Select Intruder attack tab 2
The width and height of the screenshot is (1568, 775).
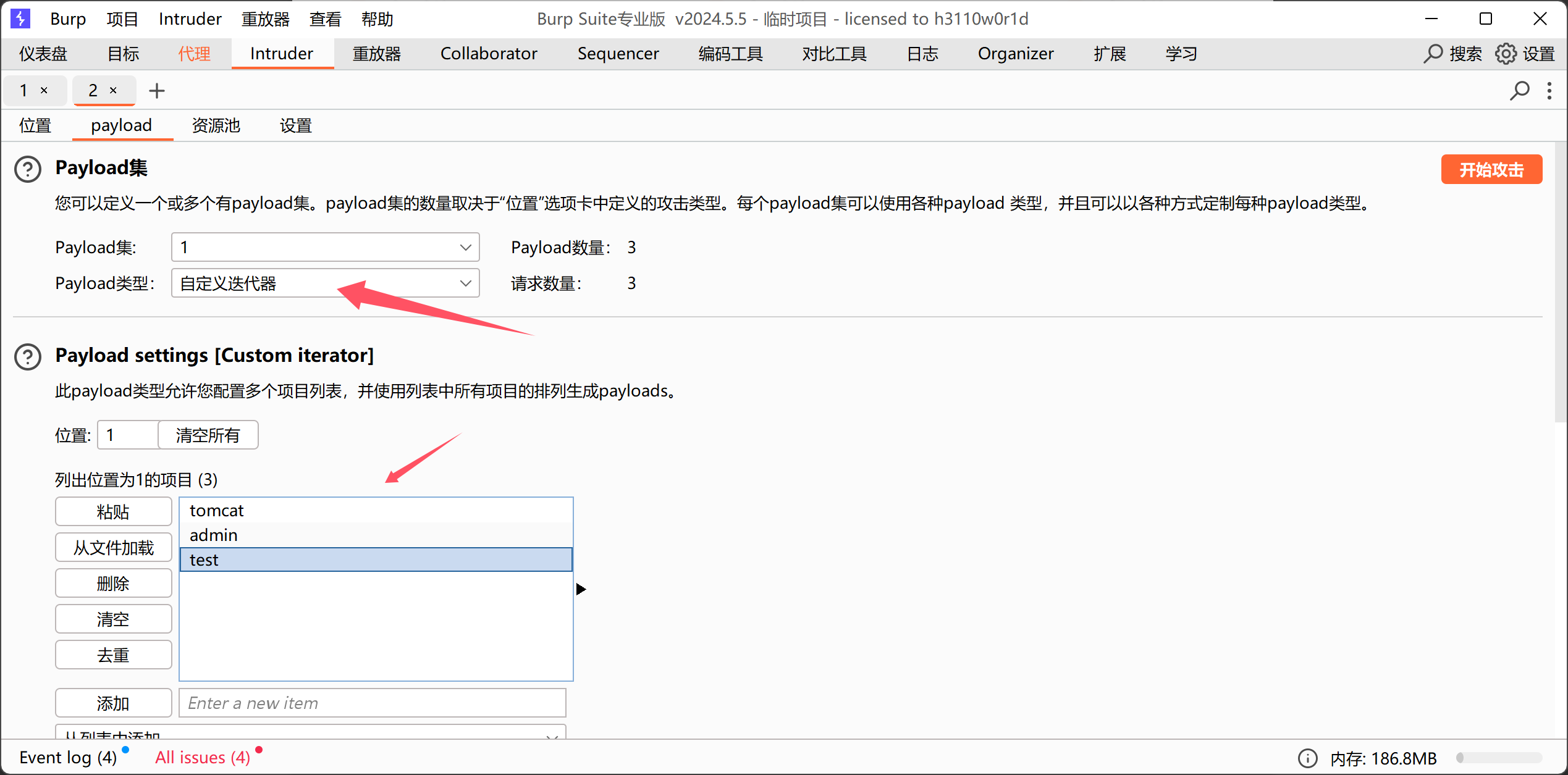(93, 90)
